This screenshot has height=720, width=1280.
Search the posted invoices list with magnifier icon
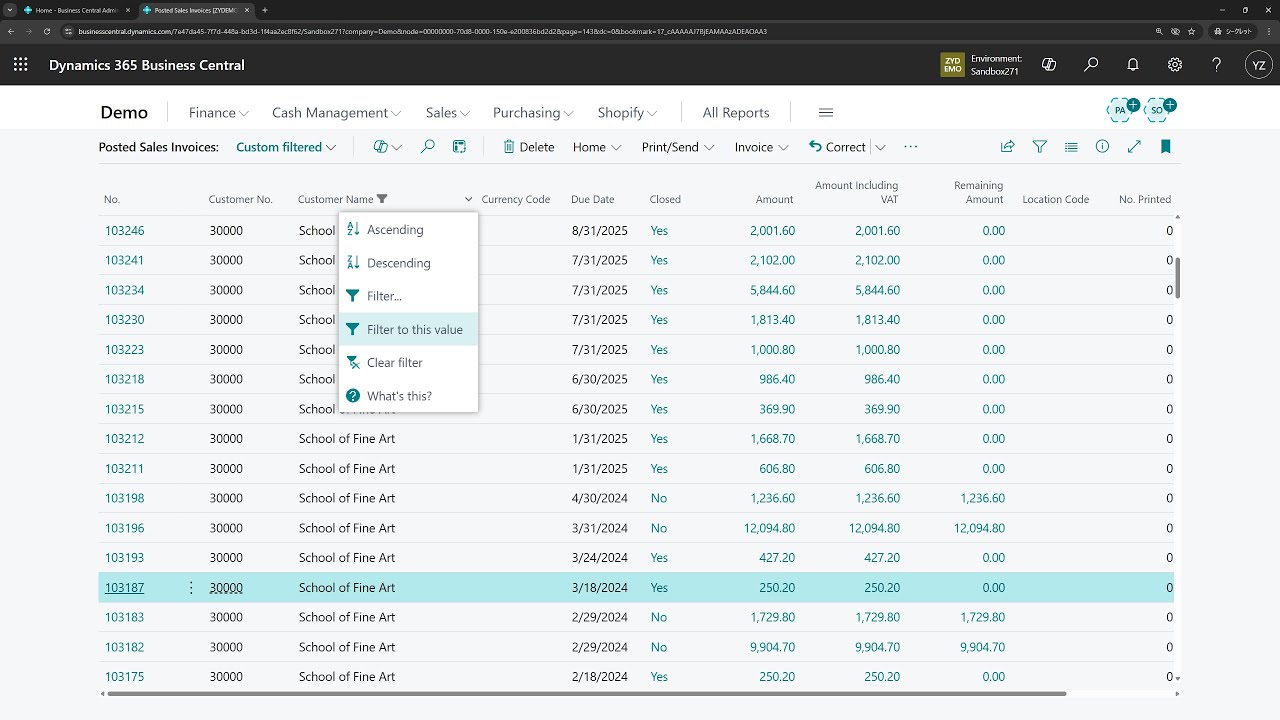pos(427,146)
